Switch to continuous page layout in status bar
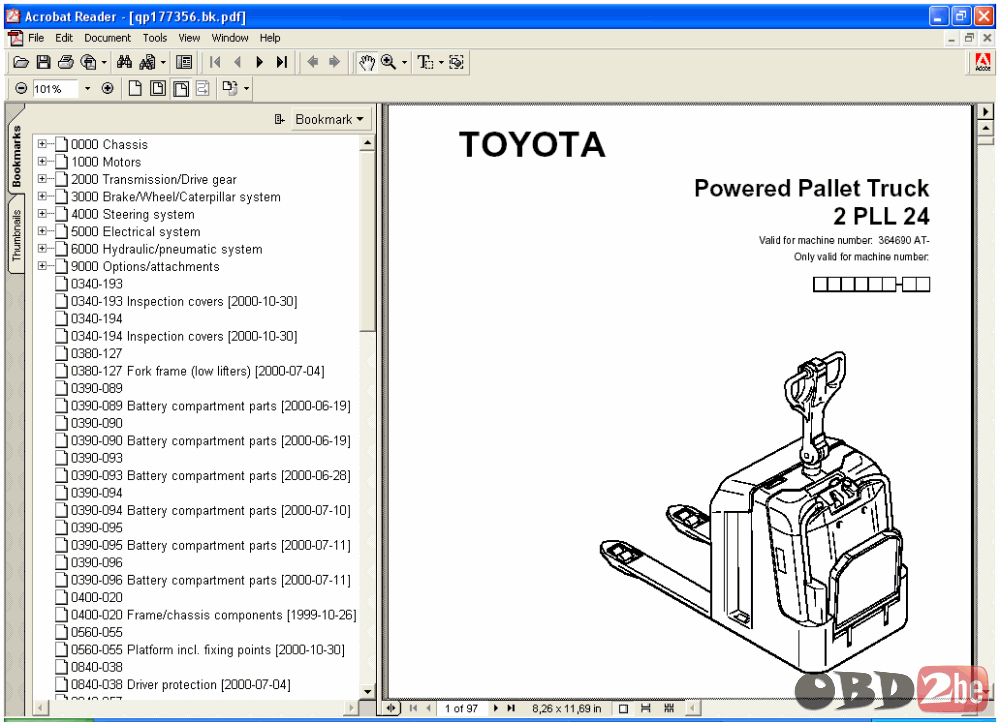The image size is (1000, 722). click(x=645, y=708)
